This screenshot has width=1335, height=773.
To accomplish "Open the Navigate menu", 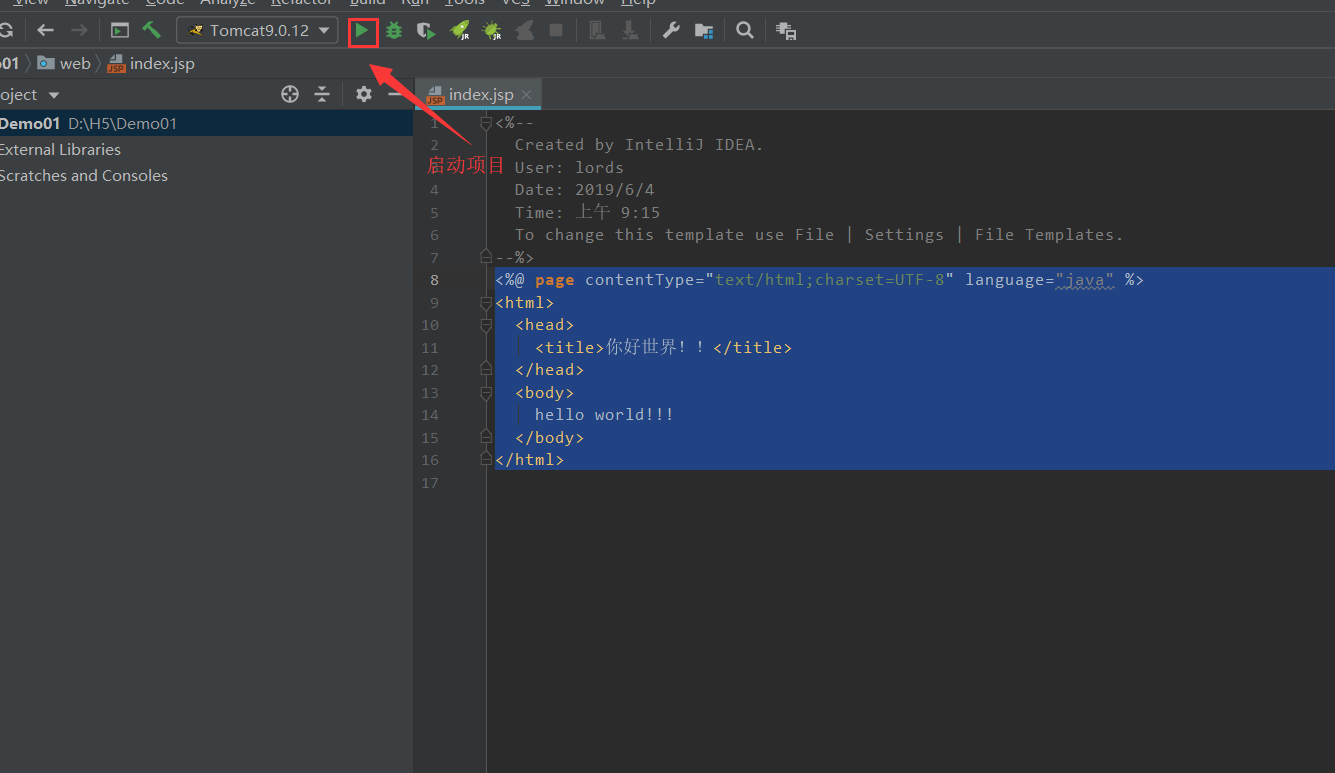I will (97, 3).
